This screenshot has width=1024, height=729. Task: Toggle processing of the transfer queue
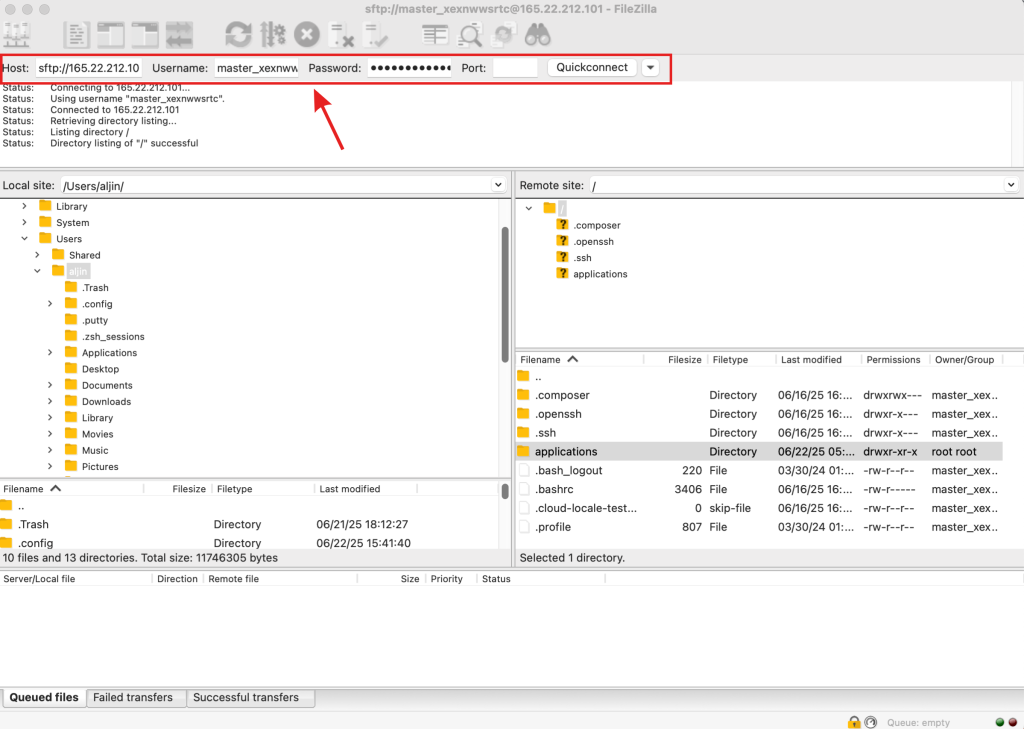point(271,35)
